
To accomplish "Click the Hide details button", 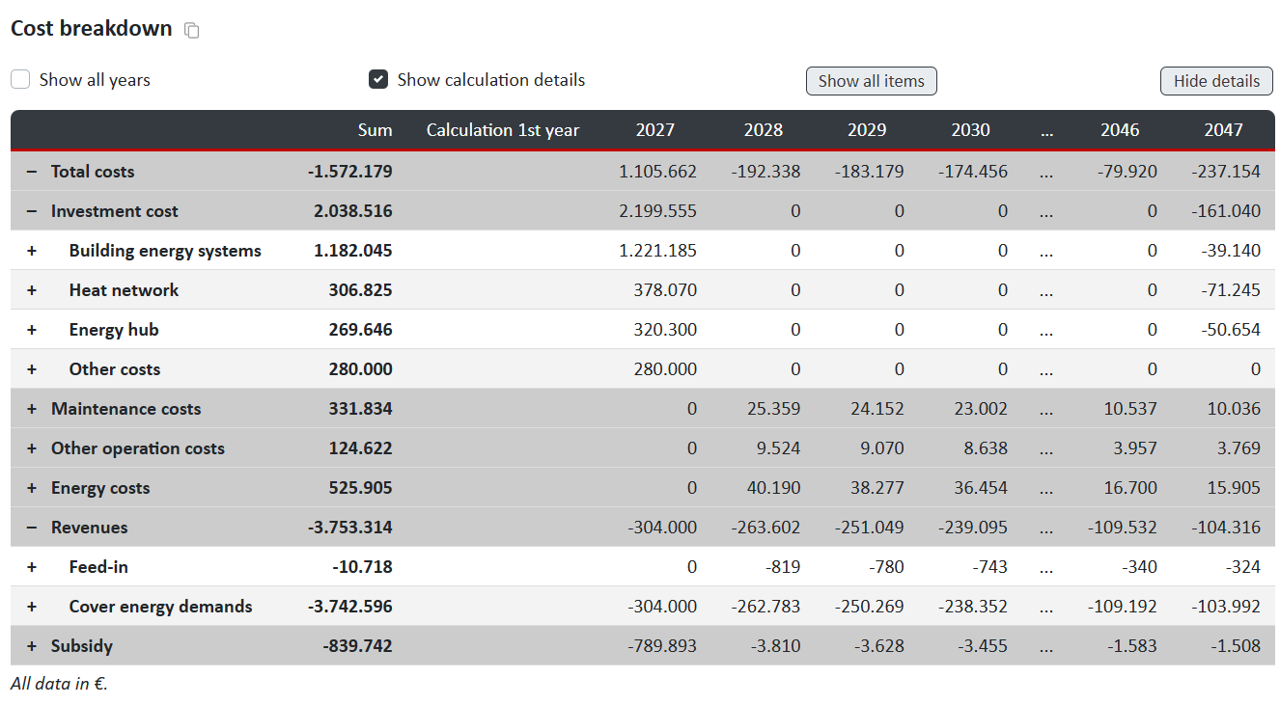I will point(1216,81).
